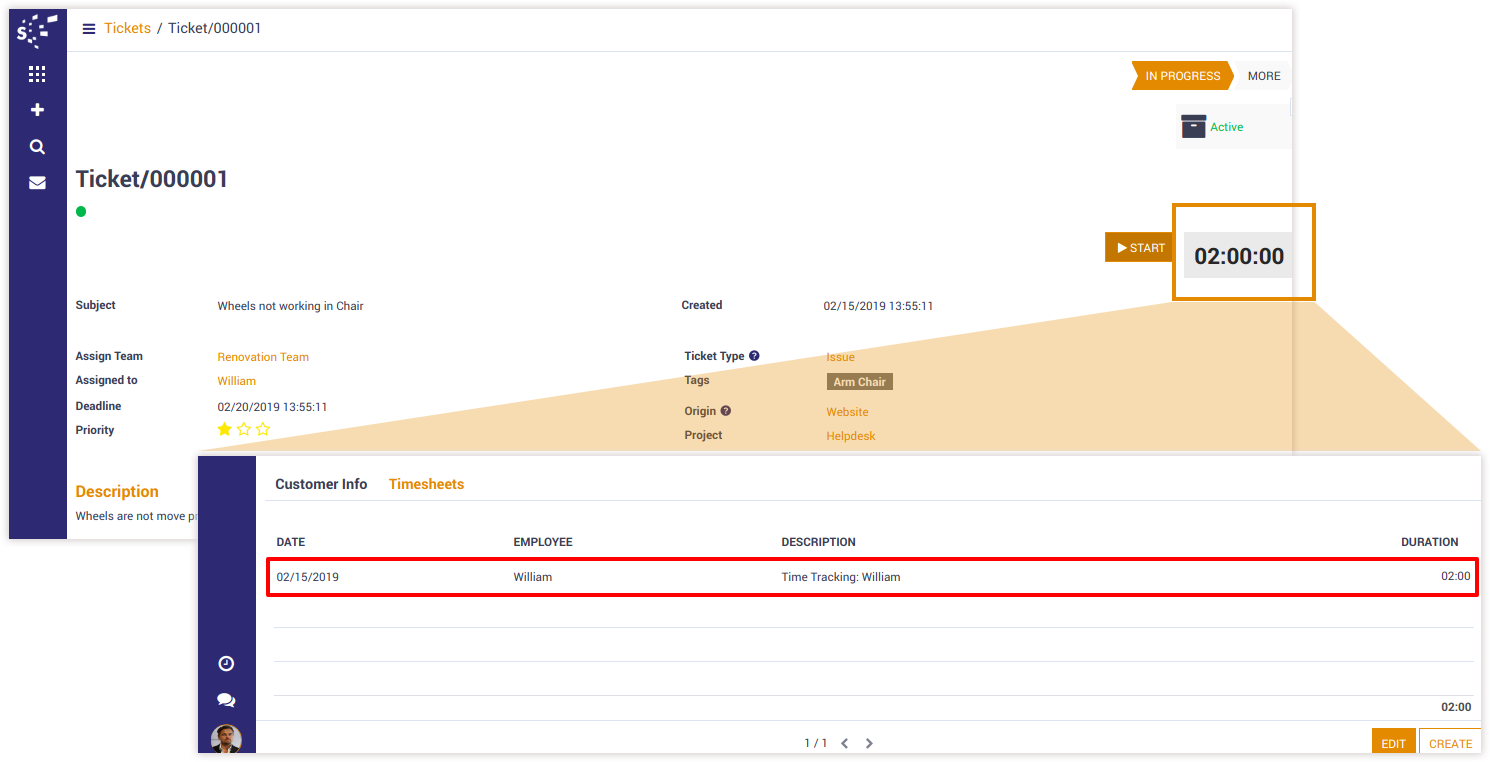Screen dimensions: 1490x762
Task: Open the chat bubbles icon in sidebar
Action: (226, 700)
